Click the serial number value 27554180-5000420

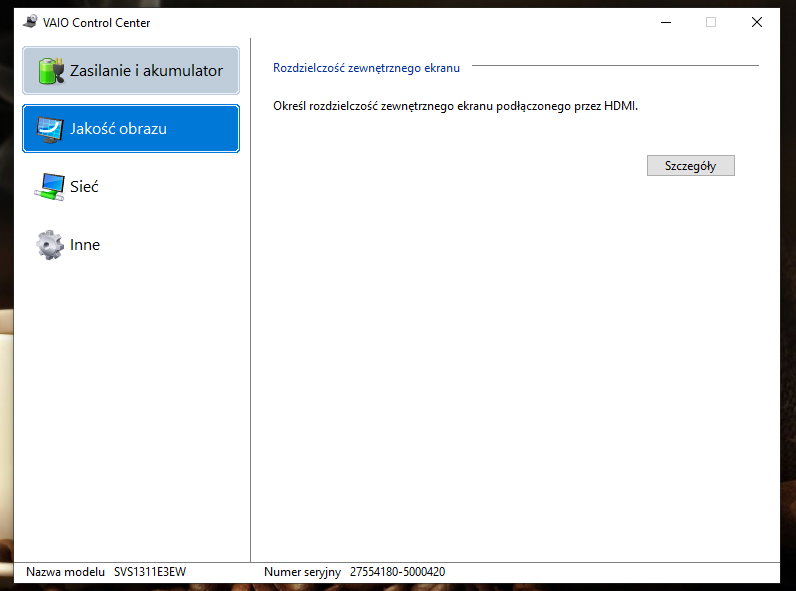[x=397, y=572]
